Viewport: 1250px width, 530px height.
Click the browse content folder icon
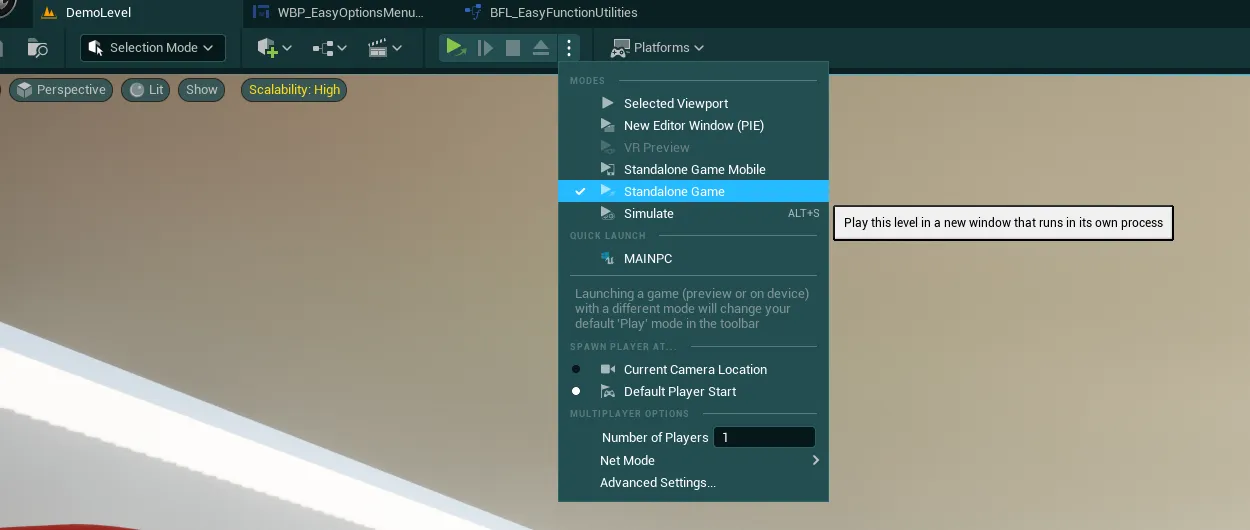point(38,48)
